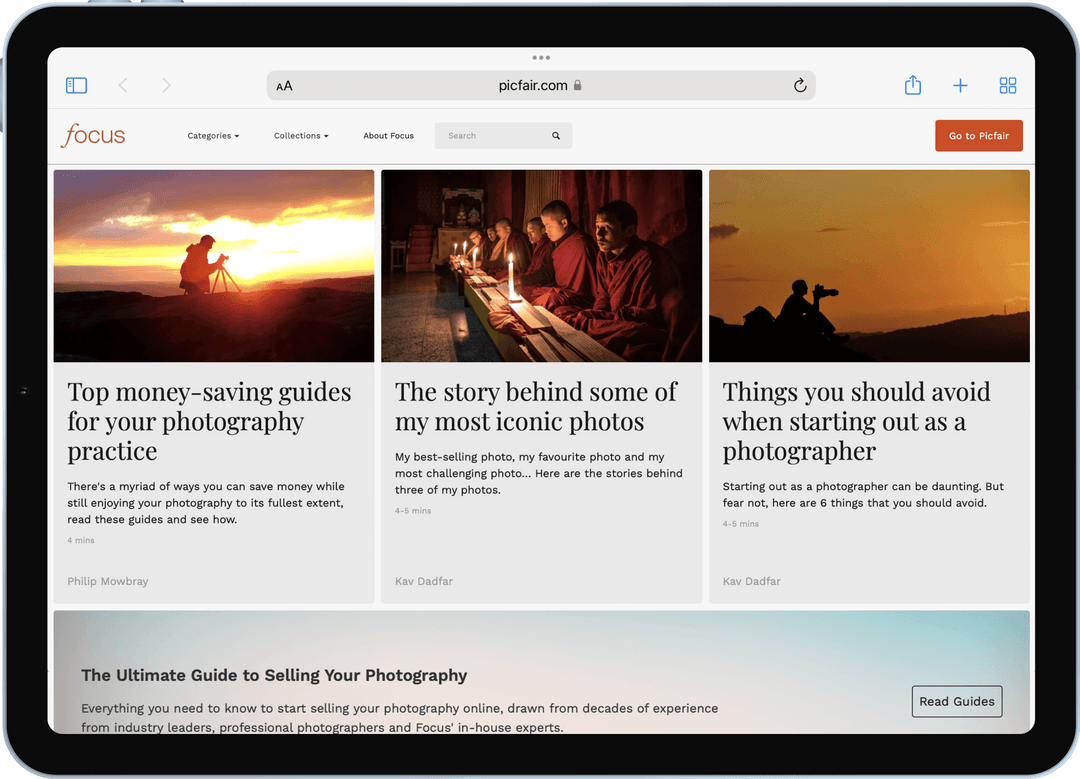Expand the Collections dropdown
The width and height of the screenshot is (1080, 779).
pos(301,135)
